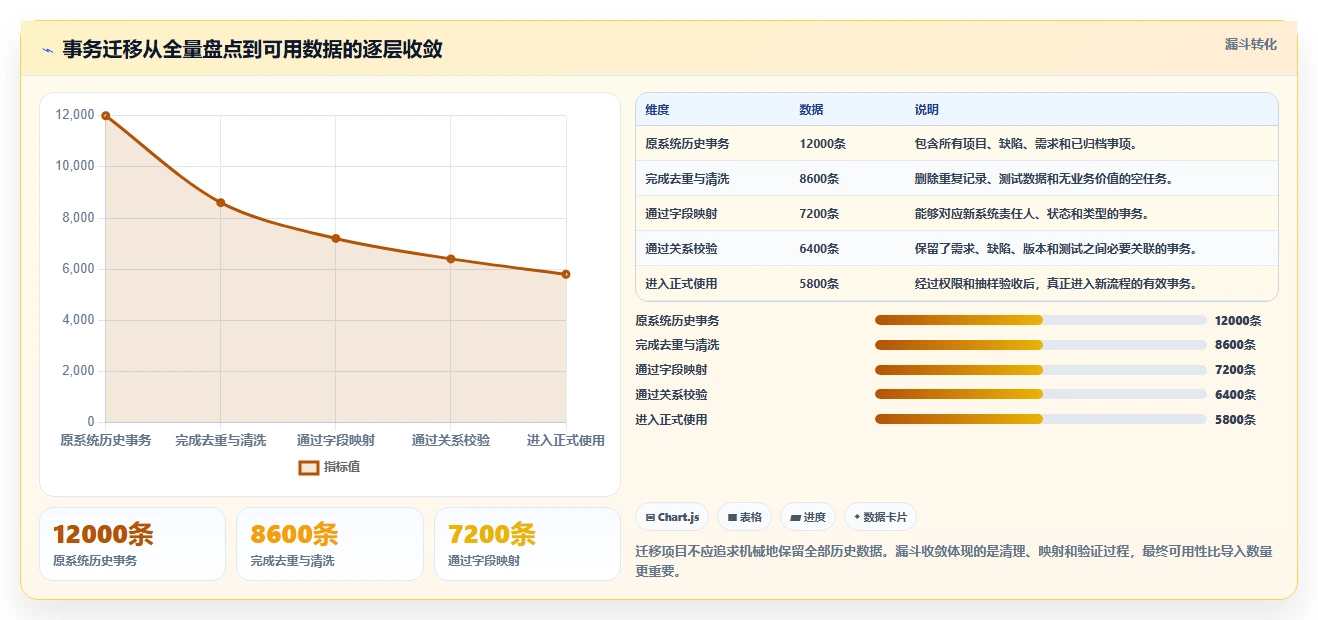Toggle the 指标值 legend swatch

[309, 467]
